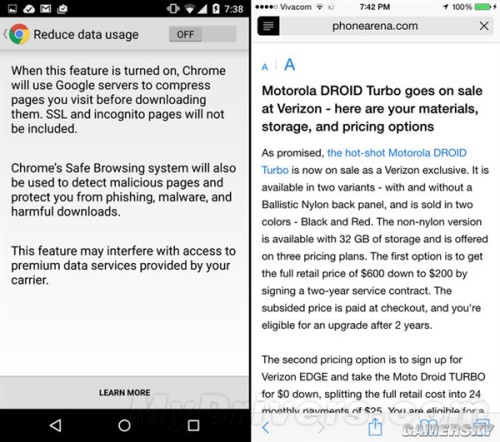Tap the Motorola DROID Turbo article headline
This screenshot has height=442, width=500.
[372, 109]
